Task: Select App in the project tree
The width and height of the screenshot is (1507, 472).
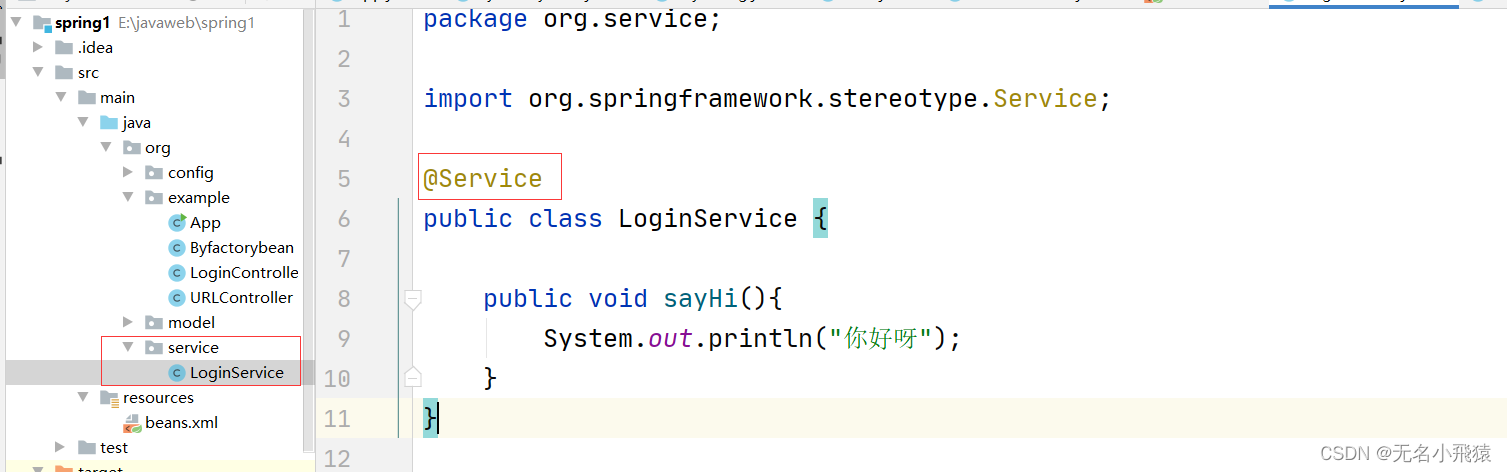Action: click(205, 222)
